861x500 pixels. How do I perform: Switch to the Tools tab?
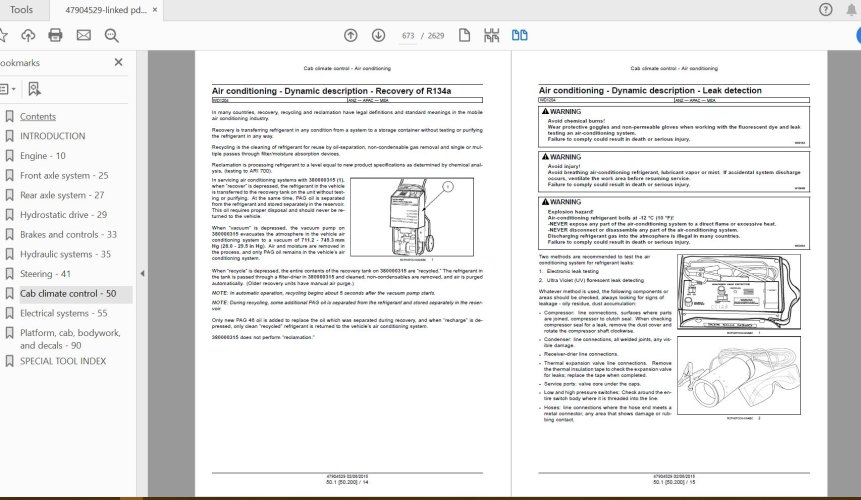[x=21, y=10]
